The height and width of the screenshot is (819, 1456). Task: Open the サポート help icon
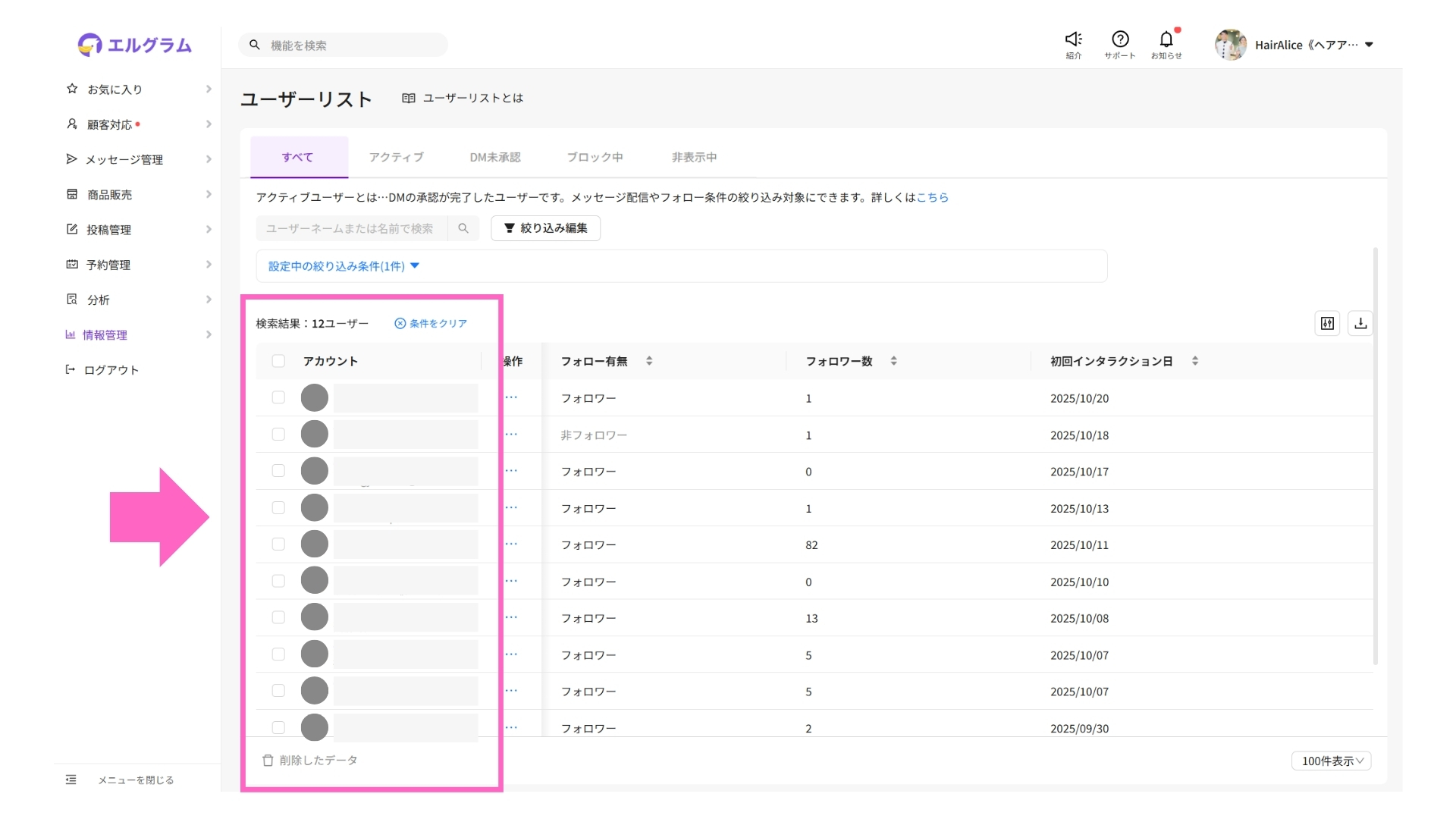(1120, 39)
